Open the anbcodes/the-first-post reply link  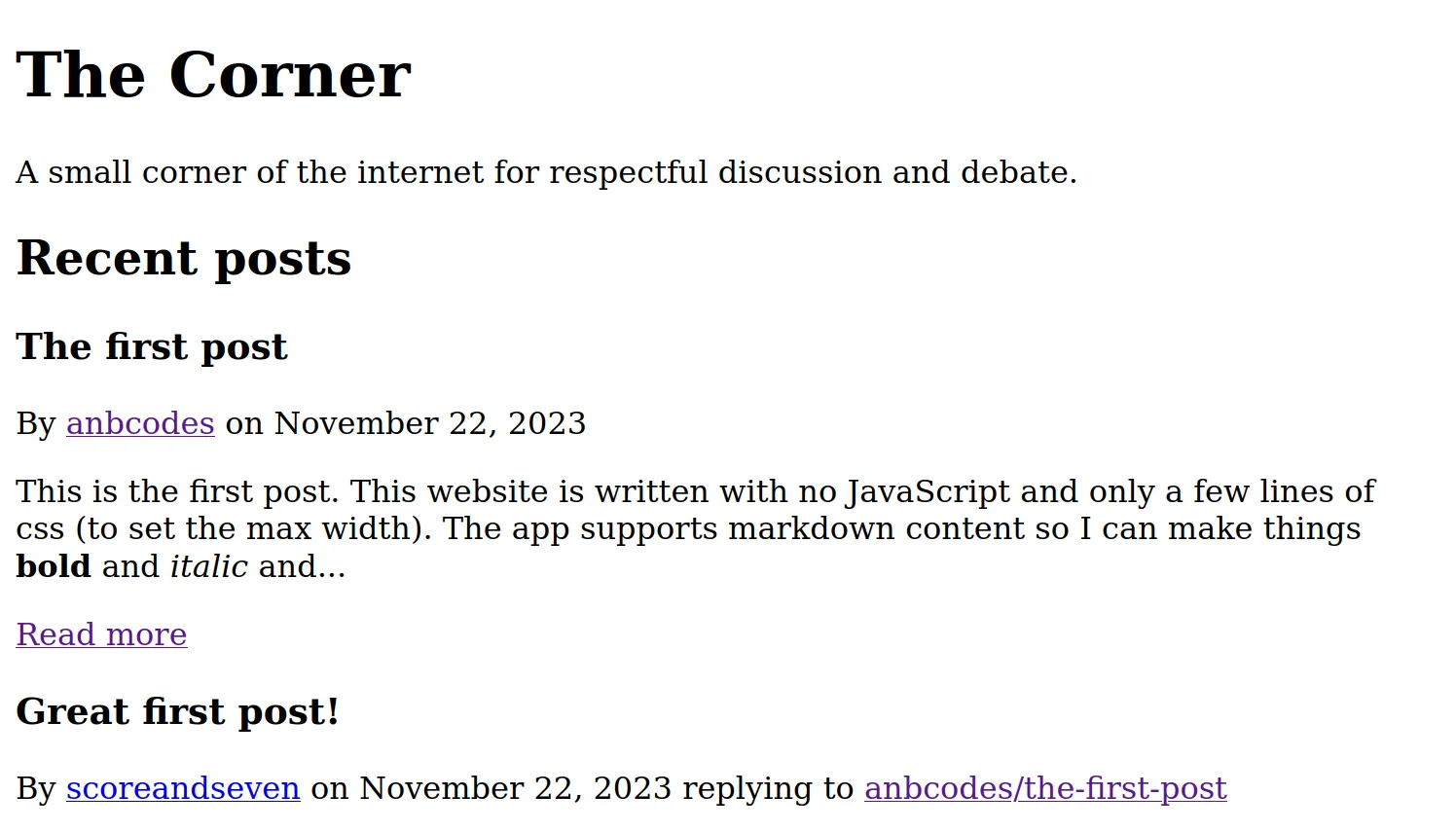[1045, 788]
